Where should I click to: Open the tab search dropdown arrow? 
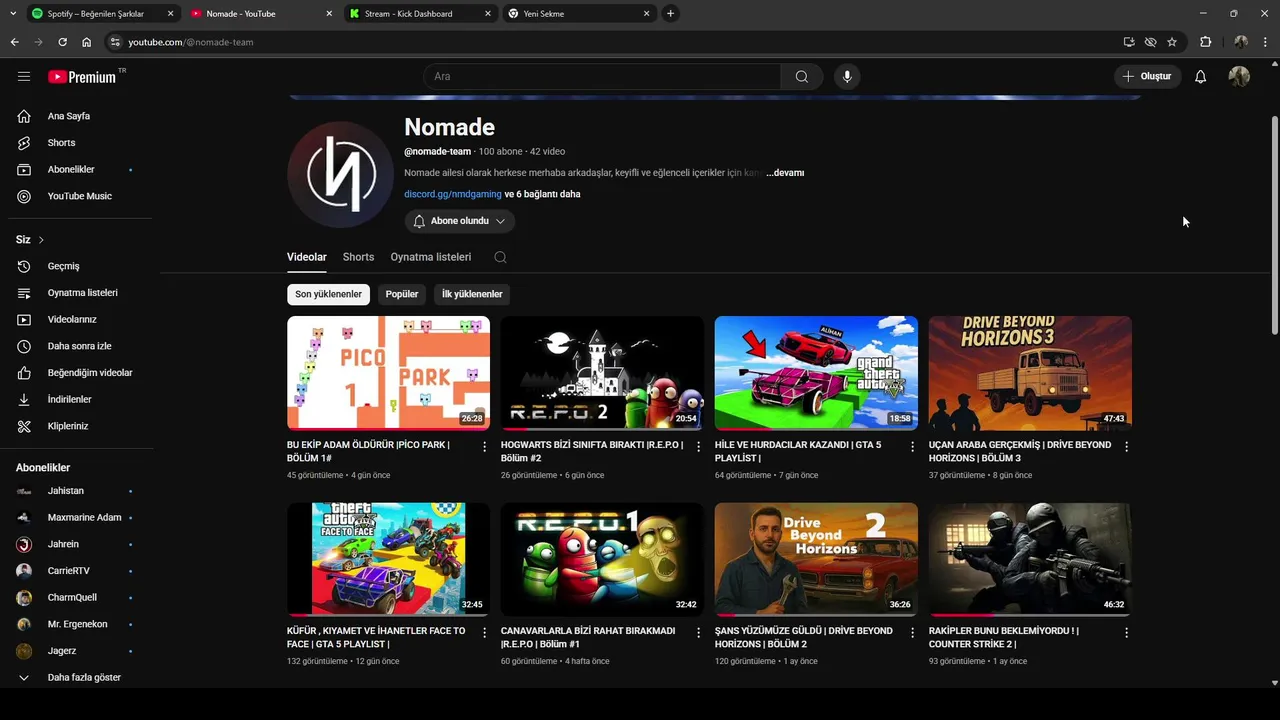pyautogui.click(x=13, y=13)
